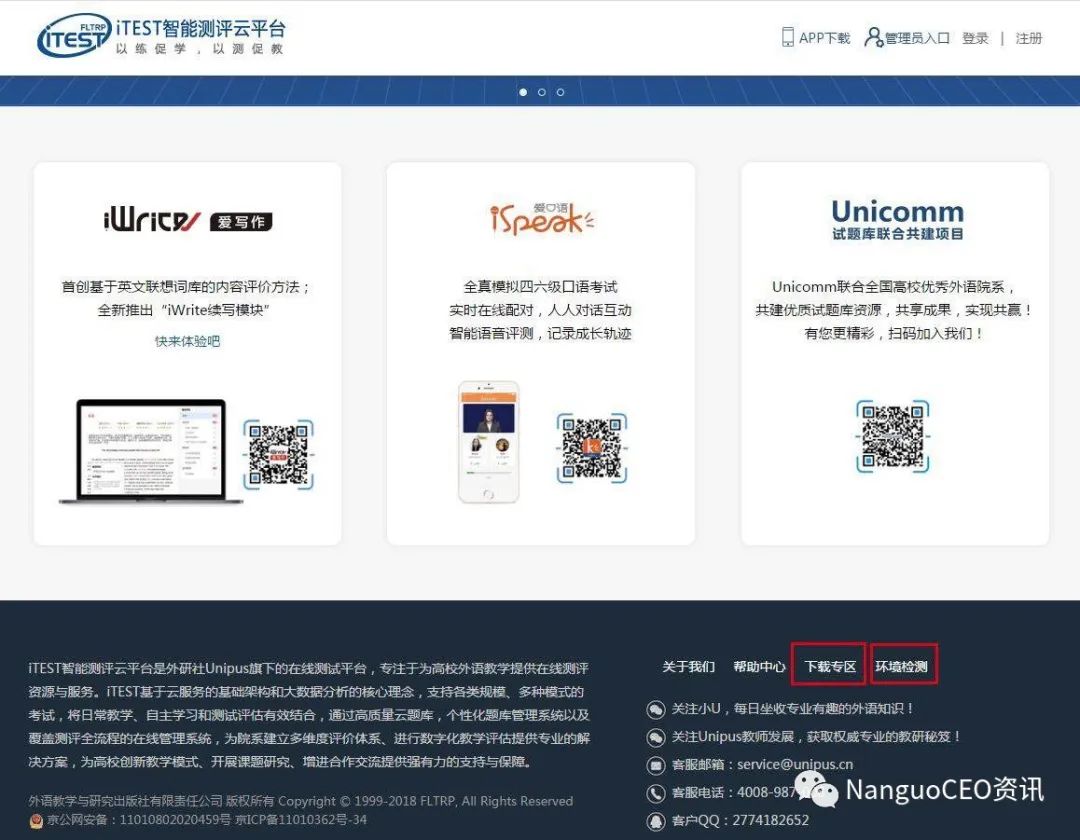This screenshot has height=840, width=1080.
Task: Click 登录 to log in
Action: coord(975,38)
